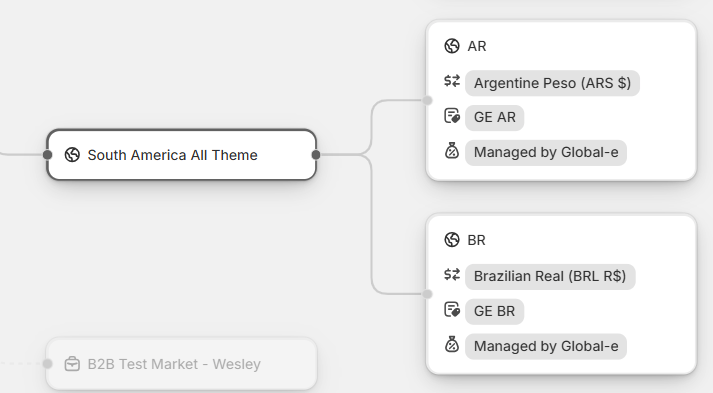713x393 pixels.
Task: Open the Argentine Peso (ARS $) currency tag
Action: [552, 83]
